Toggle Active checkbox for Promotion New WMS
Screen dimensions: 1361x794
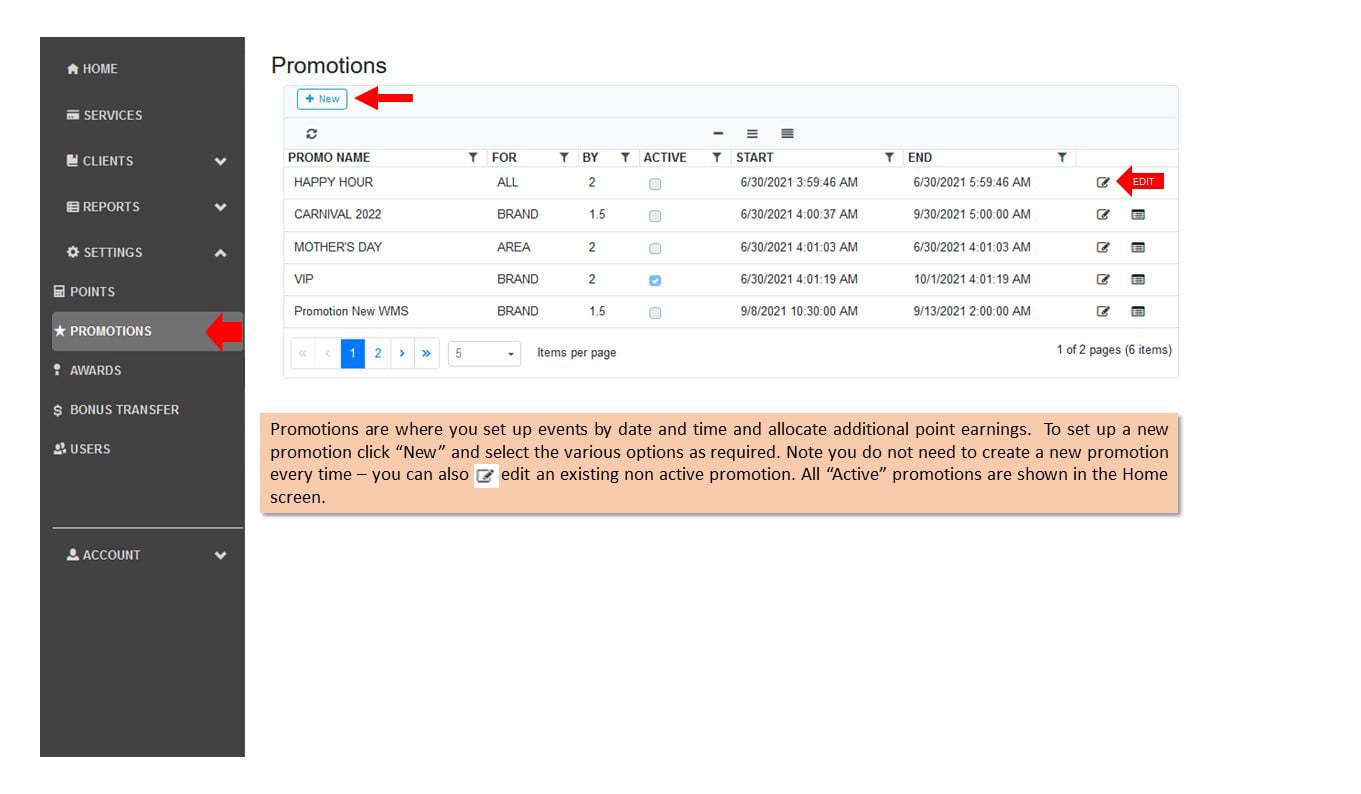(x=655, y=313)
